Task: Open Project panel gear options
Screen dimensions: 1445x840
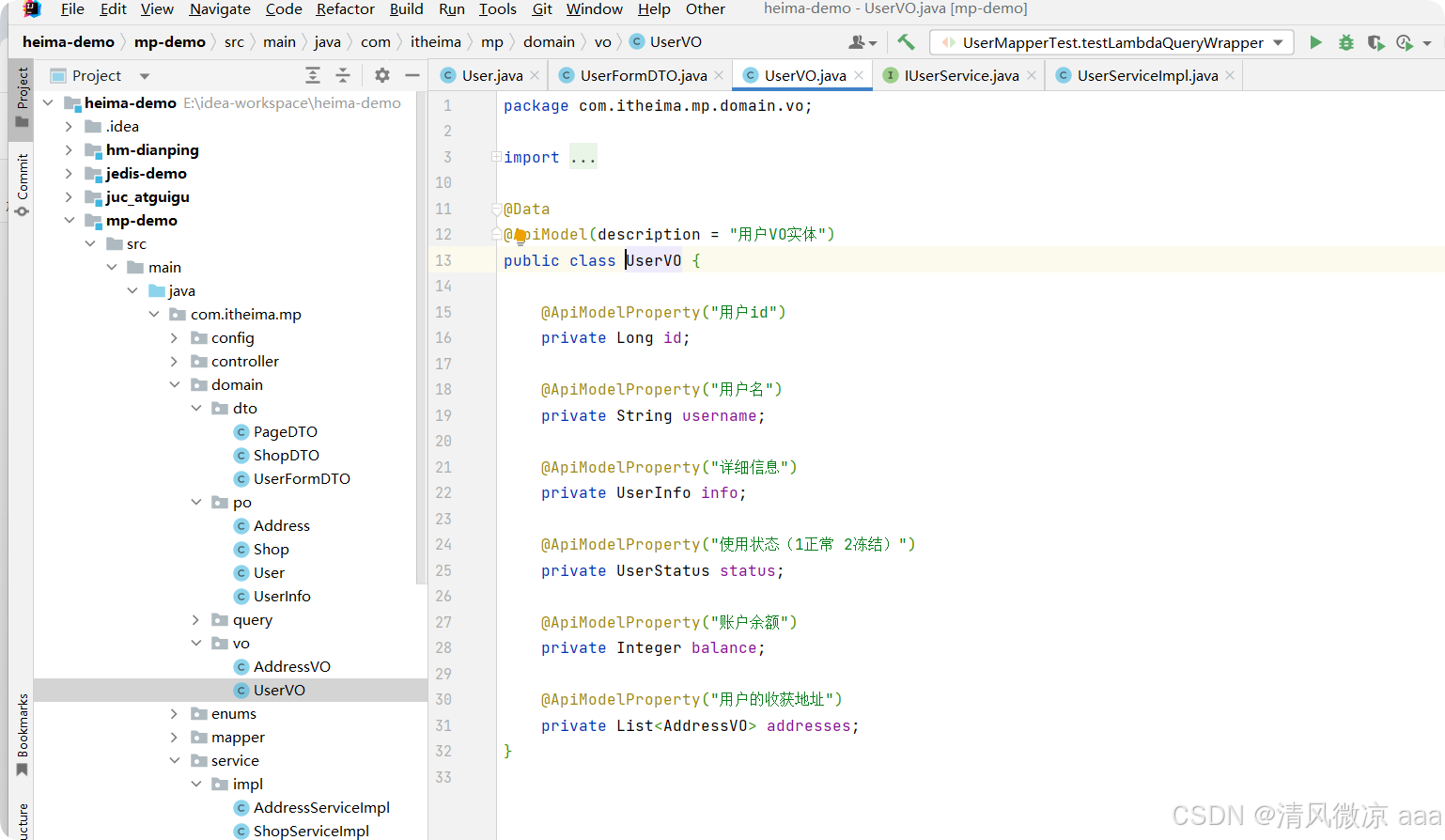Action: coord(382,75)
